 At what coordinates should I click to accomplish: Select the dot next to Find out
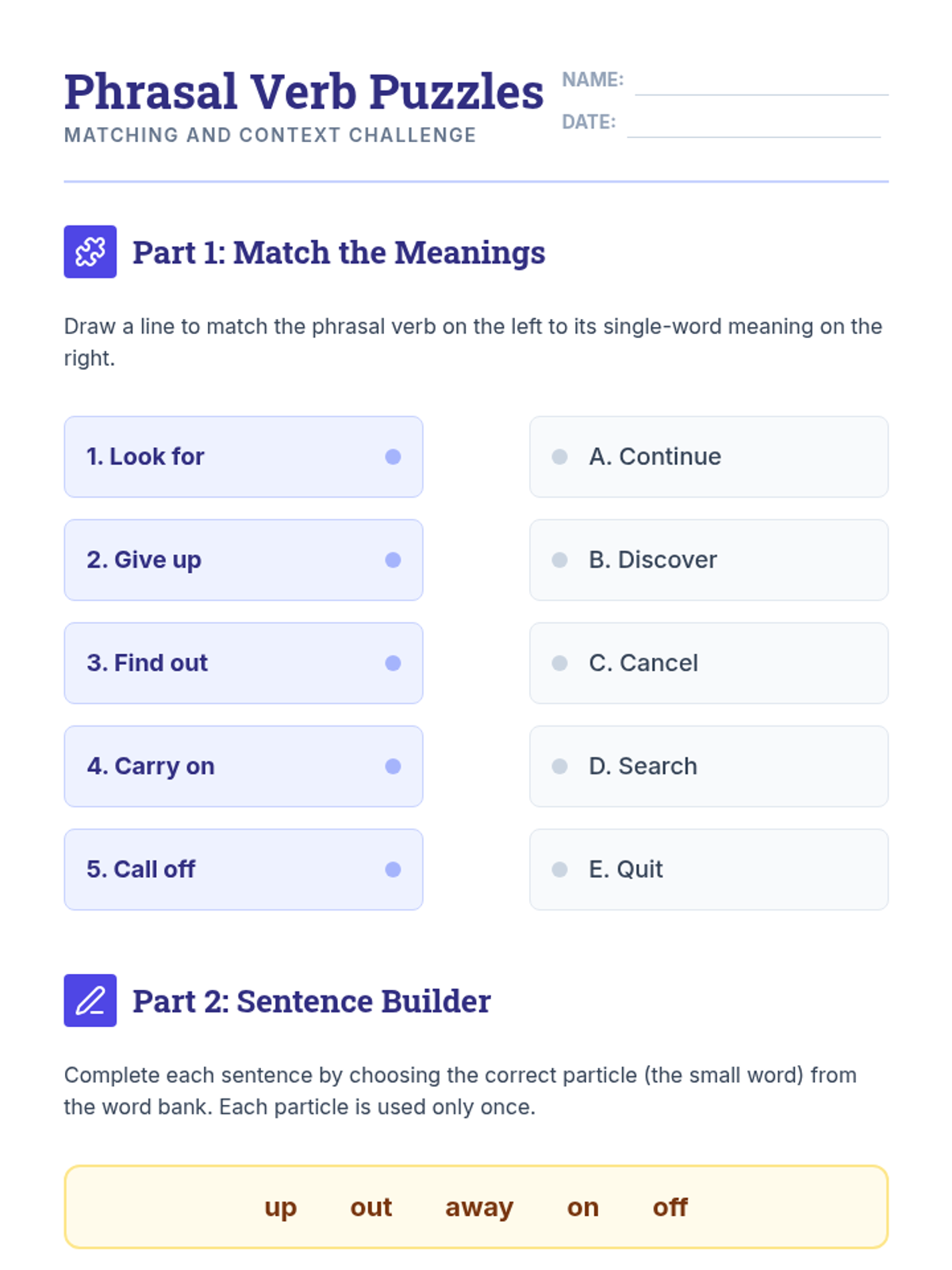click(393, 663)
